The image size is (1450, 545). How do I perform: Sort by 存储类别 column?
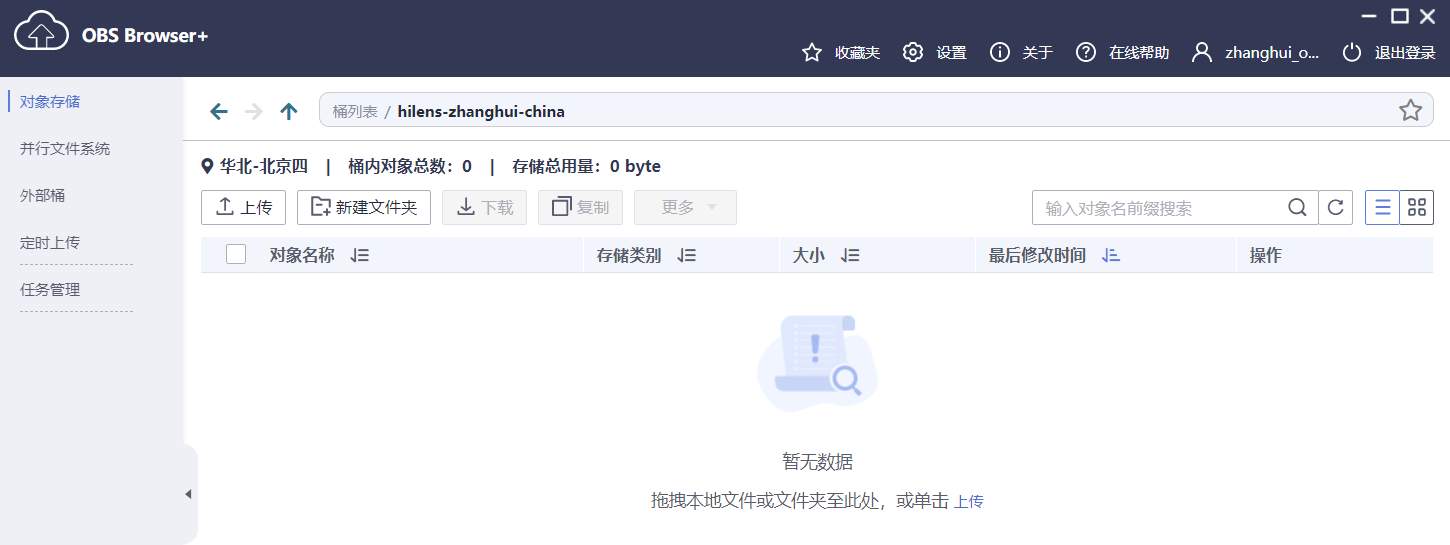[x=687, y=255]
